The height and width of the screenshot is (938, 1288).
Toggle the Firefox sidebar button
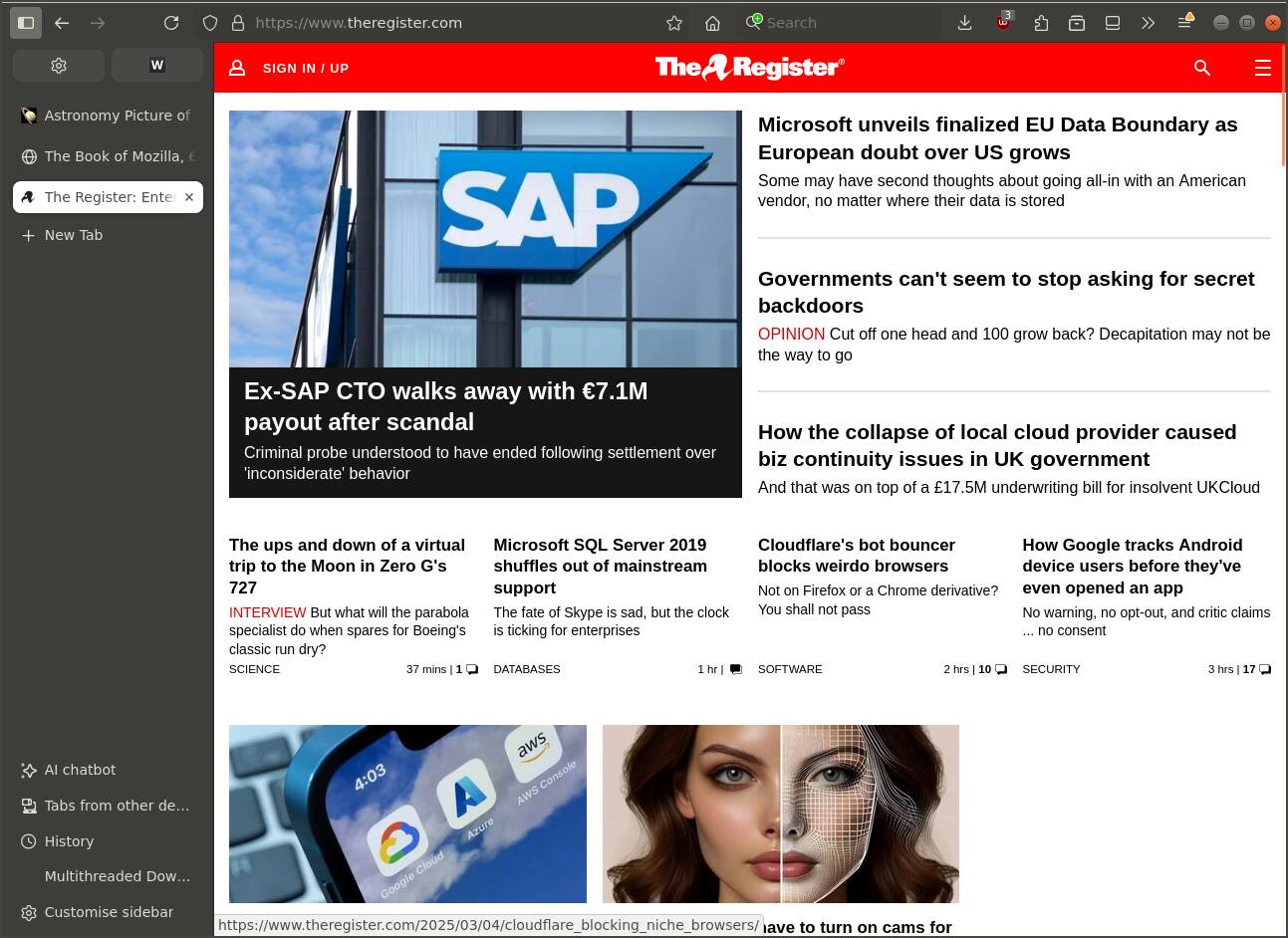coord(26,22)
